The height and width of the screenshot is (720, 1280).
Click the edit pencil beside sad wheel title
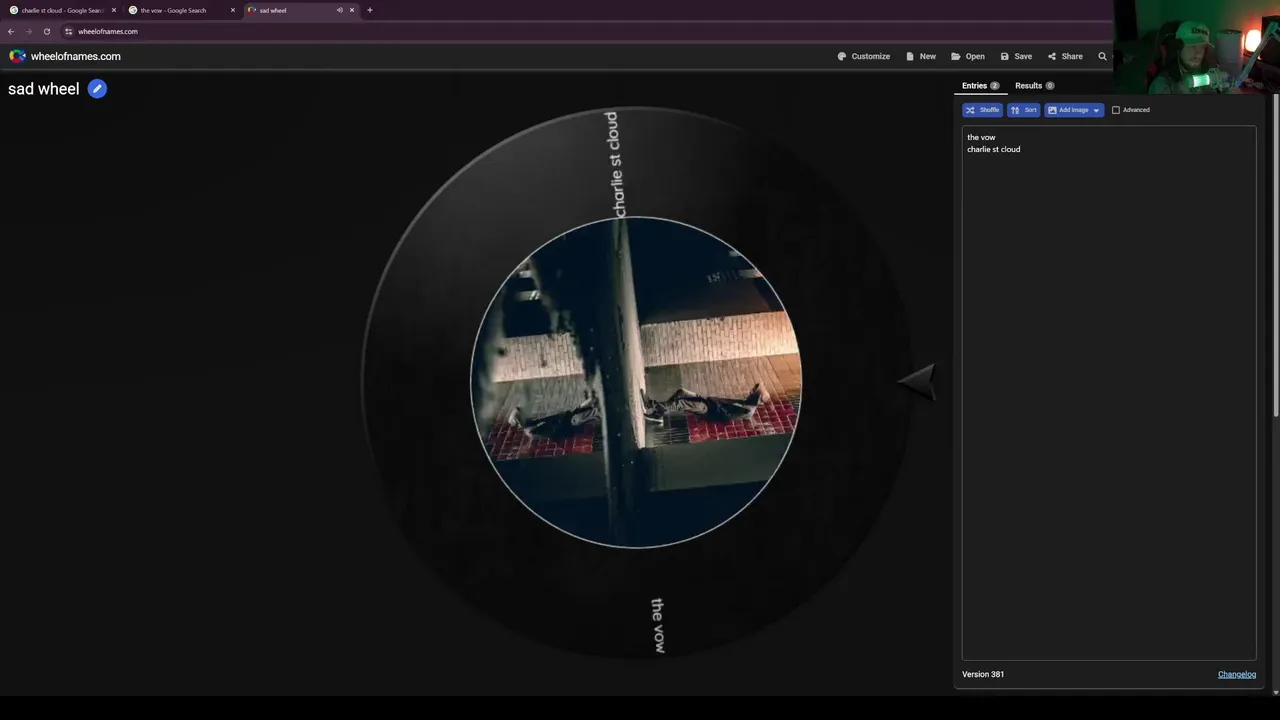pos(97,89)
